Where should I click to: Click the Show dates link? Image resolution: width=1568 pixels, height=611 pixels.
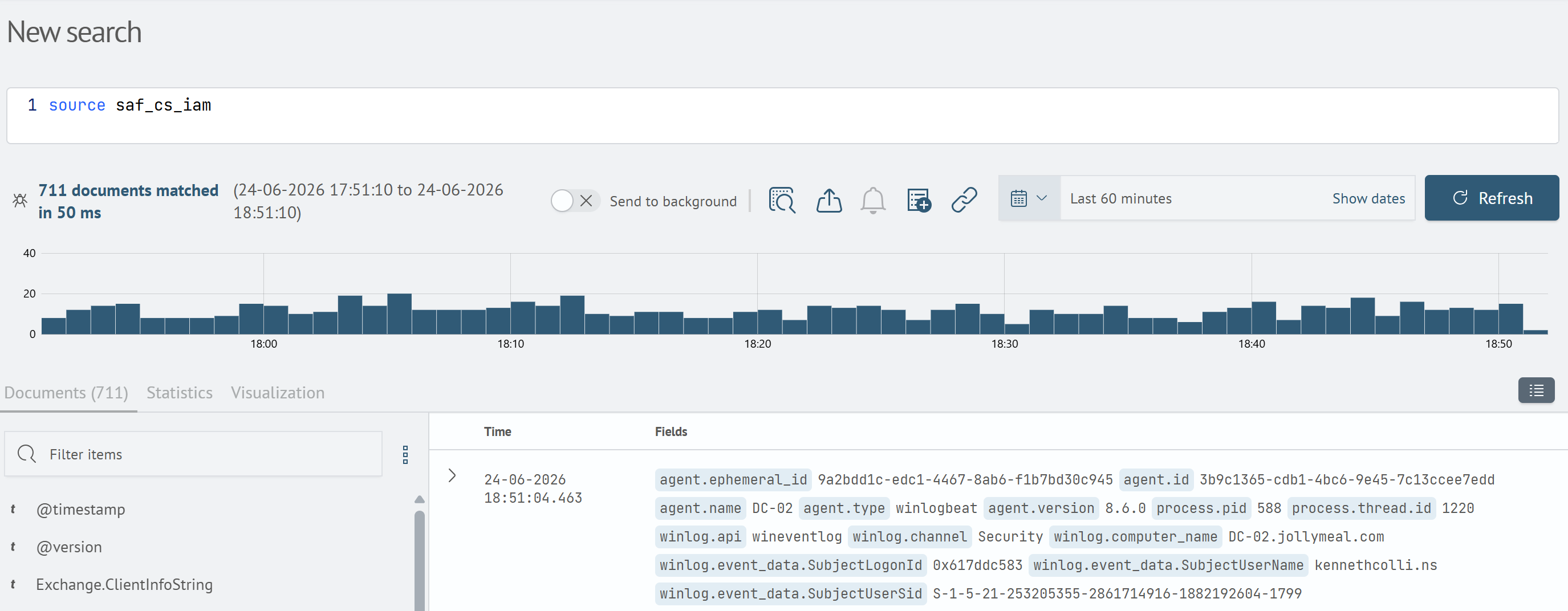(1368, 198)
